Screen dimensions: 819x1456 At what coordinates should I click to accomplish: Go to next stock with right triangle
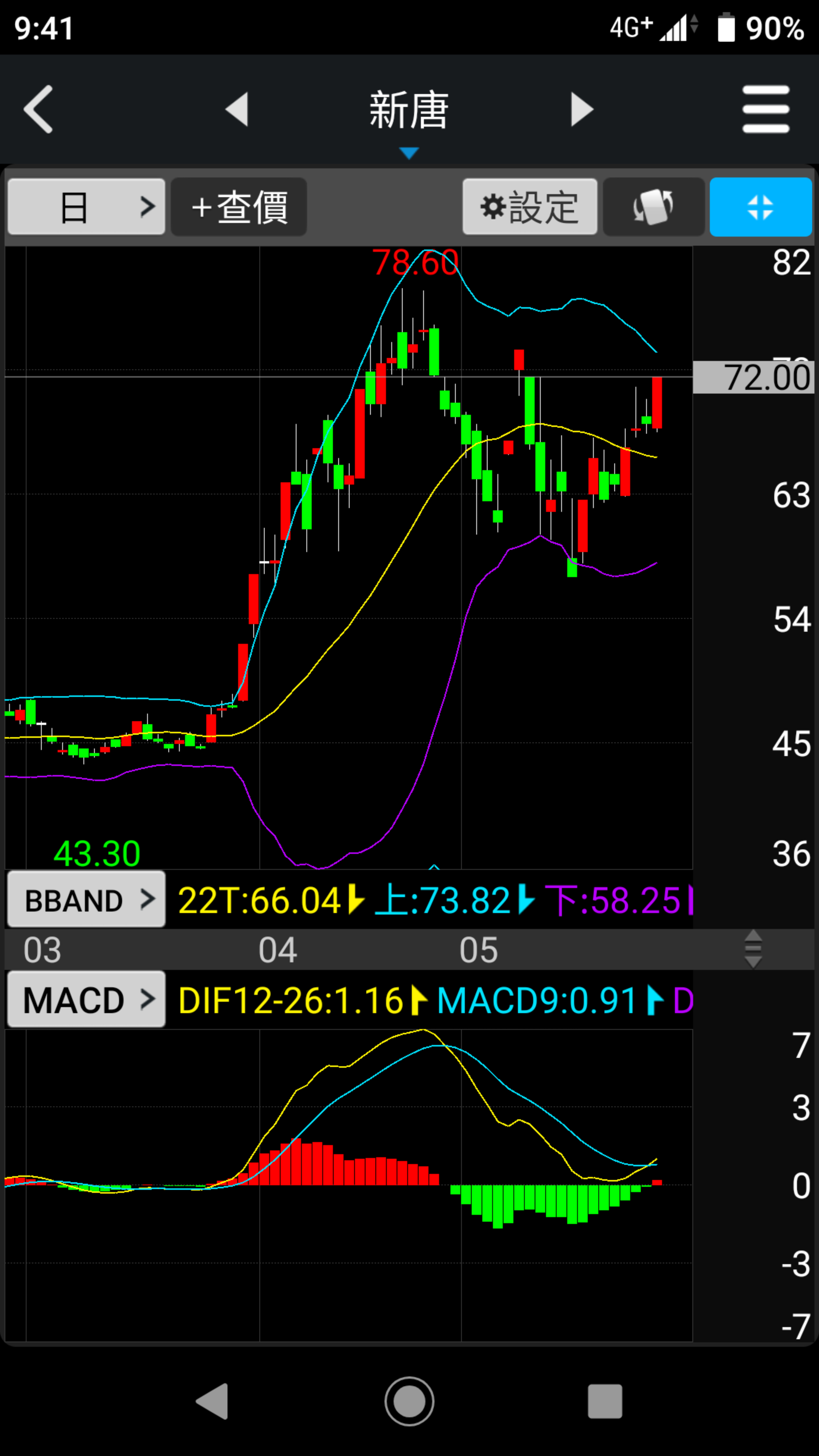point(582,109)
